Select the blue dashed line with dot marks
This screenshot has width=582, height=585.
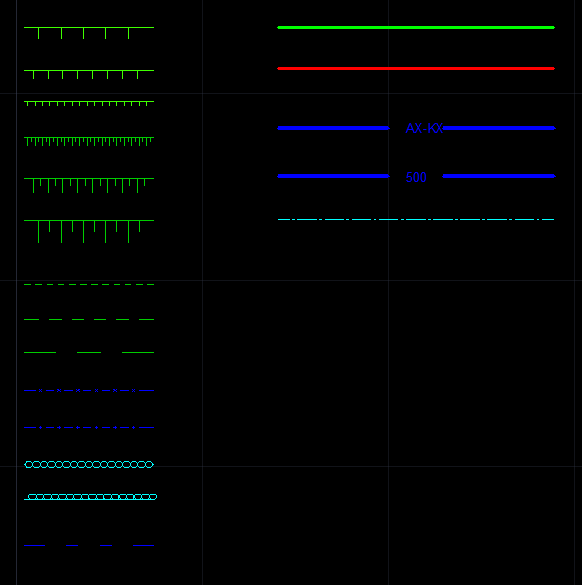coord(89,428)
